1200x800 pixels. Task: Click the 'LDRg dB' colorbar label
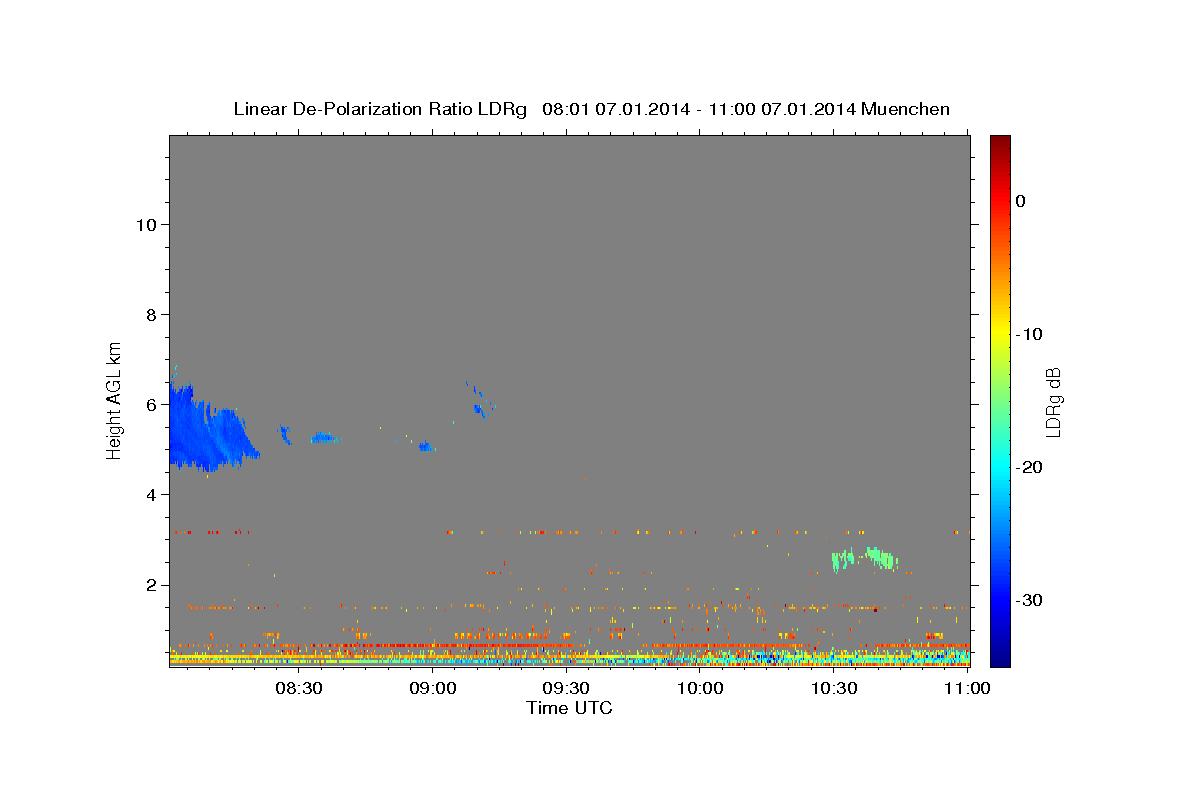(1053, 402)
